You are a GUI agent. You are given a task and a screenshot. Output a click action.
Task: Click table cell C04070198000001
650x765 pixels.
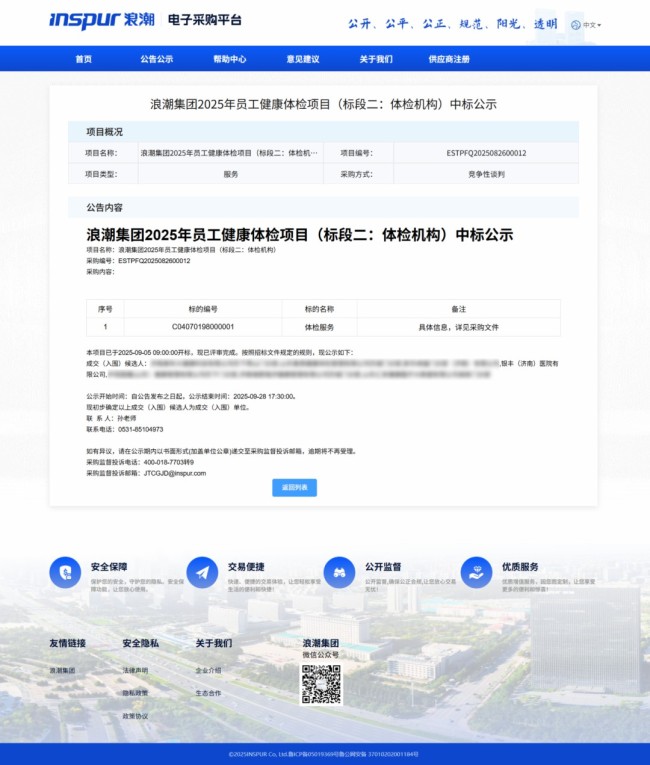[x=203, y=327]
